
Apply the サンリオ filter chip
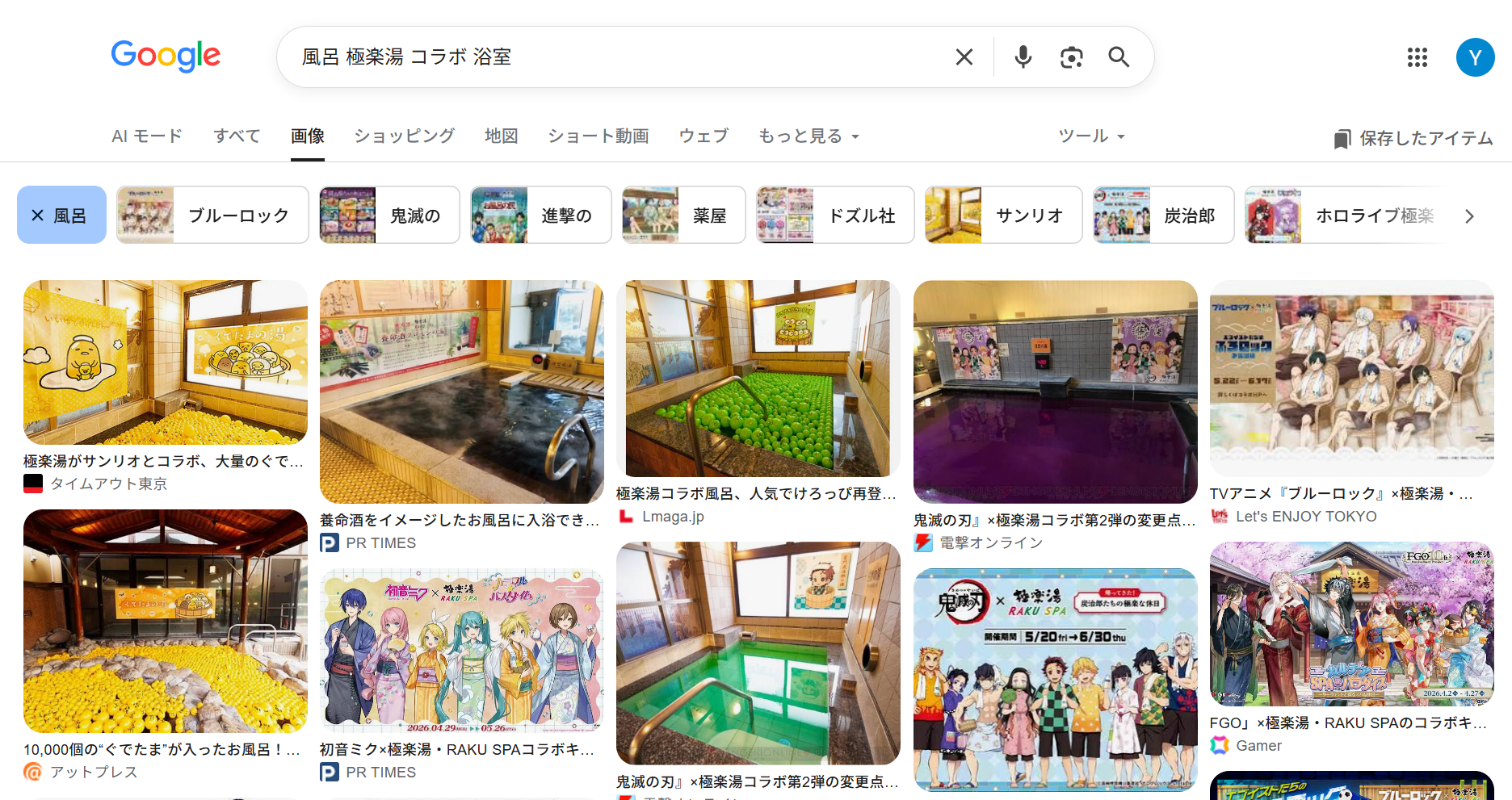click(1003, 215)
